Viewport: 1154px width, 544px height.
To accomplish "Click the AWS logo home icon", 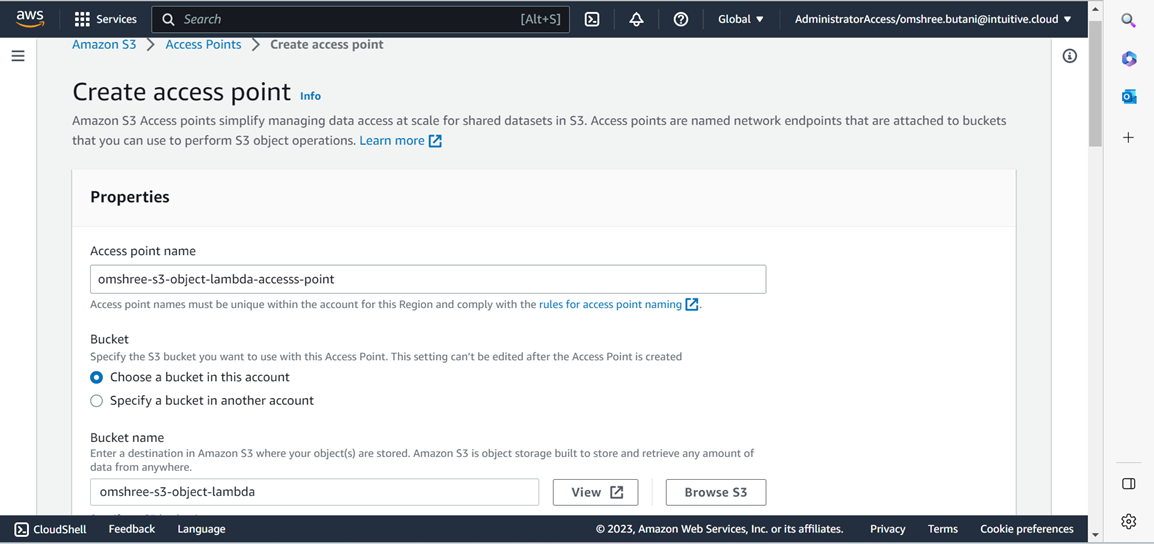I will (x=30, y=19).
